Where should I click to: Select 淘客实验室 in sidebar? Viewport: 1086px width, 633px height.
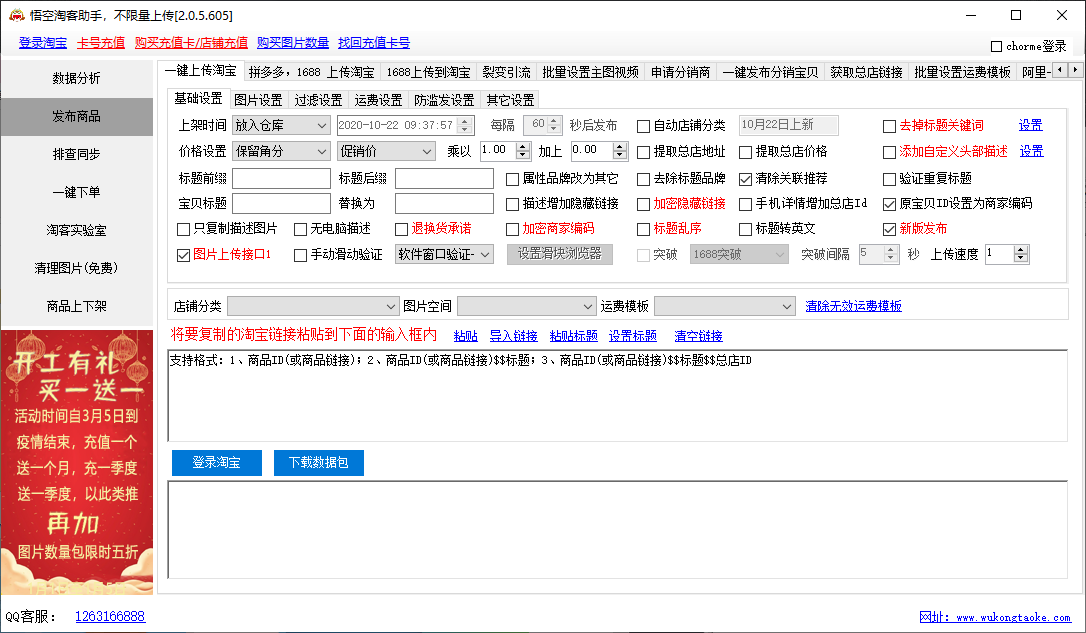pyautogui.click(x=77, y=231)
